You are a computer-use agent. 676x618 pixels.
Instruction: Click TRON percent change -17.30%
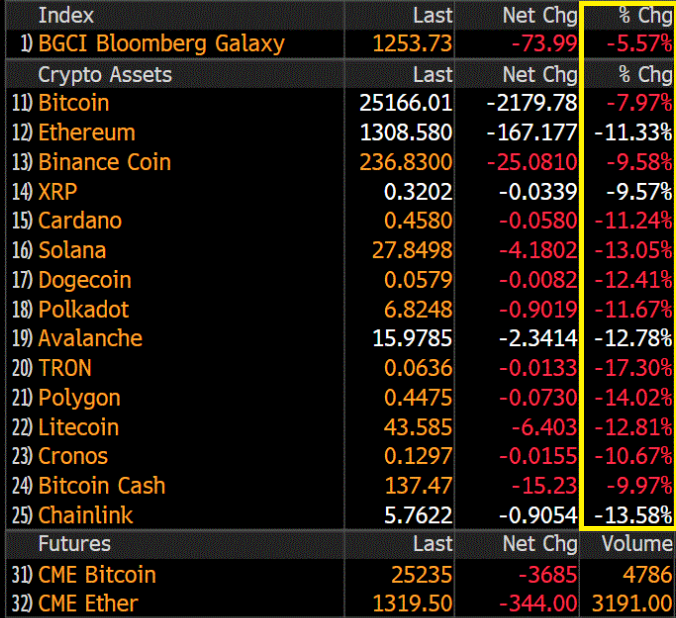[x=633, y=368]
